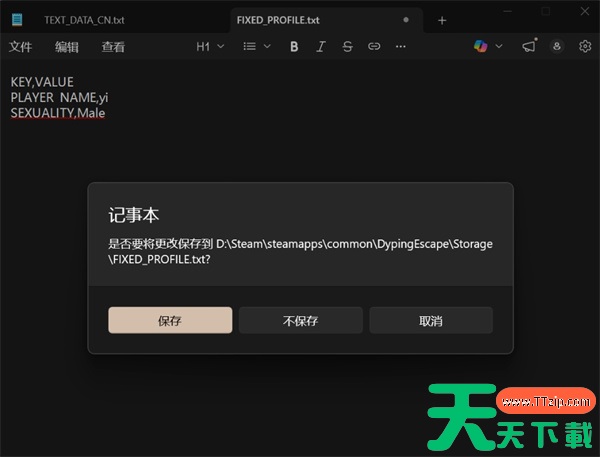
Task: Toggle italic formatting
Action: click(x=321, y=47)
